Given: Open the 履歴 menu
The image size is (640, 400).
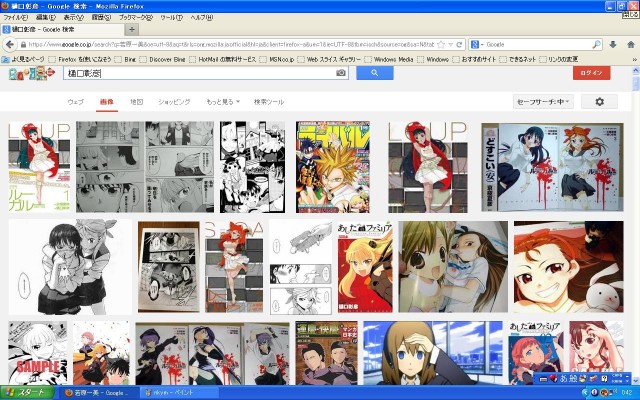Looking at the screenshot, I should pos(101,18).
